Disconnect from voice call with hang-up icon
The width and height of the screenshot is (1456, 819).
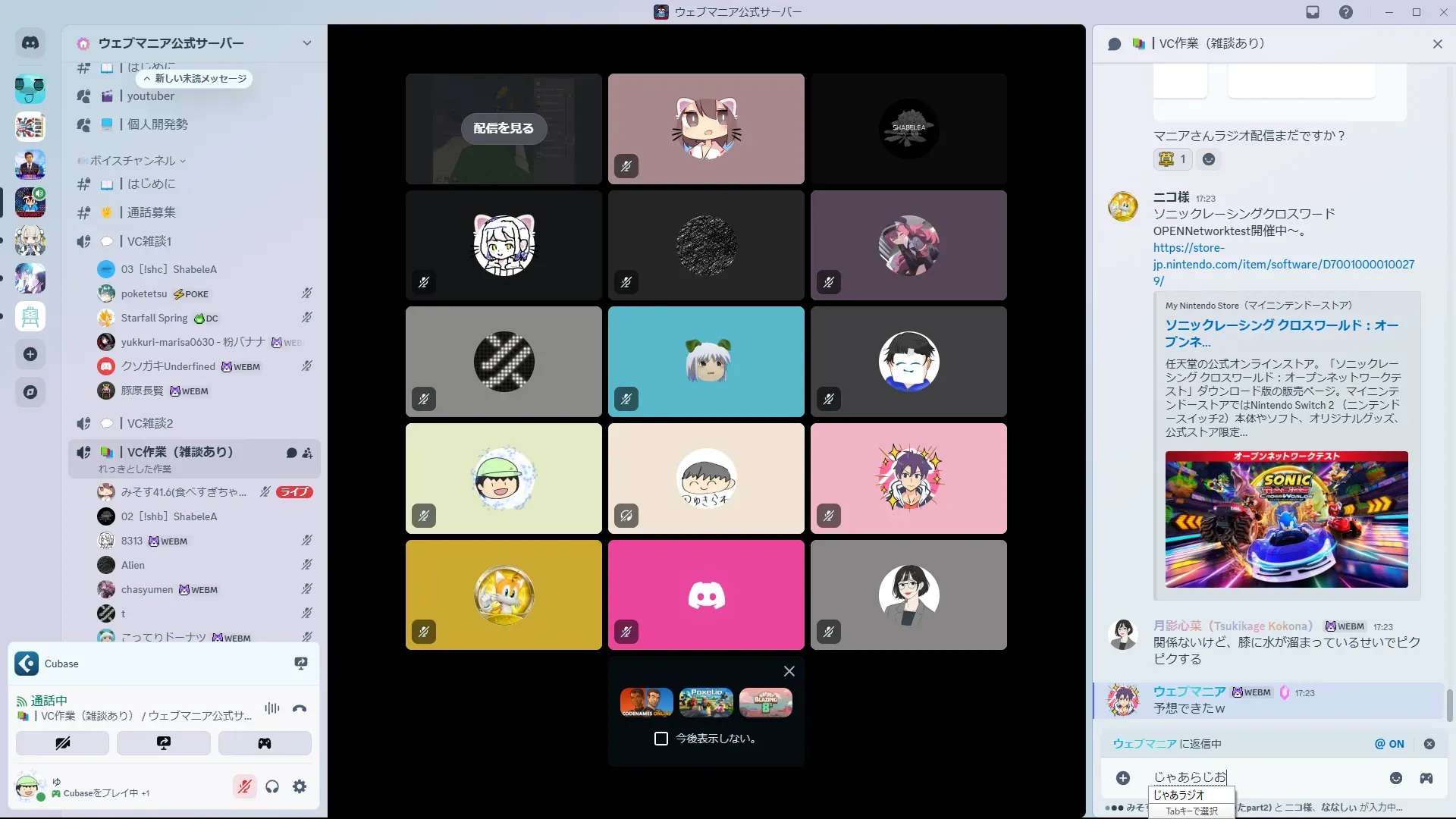click(300, 708)
